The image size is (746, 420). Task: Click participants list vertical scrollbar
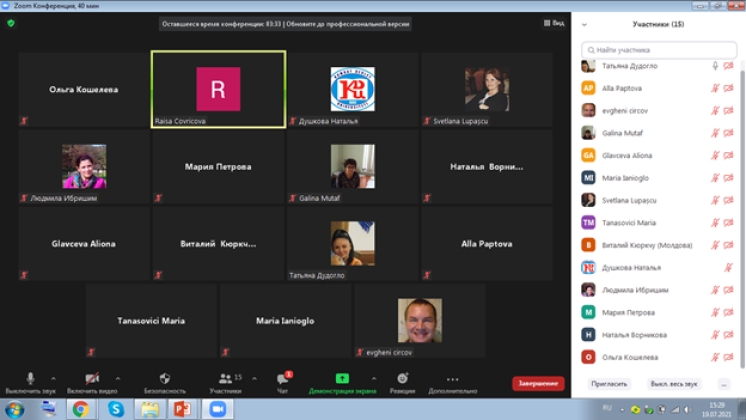point(742,219)
